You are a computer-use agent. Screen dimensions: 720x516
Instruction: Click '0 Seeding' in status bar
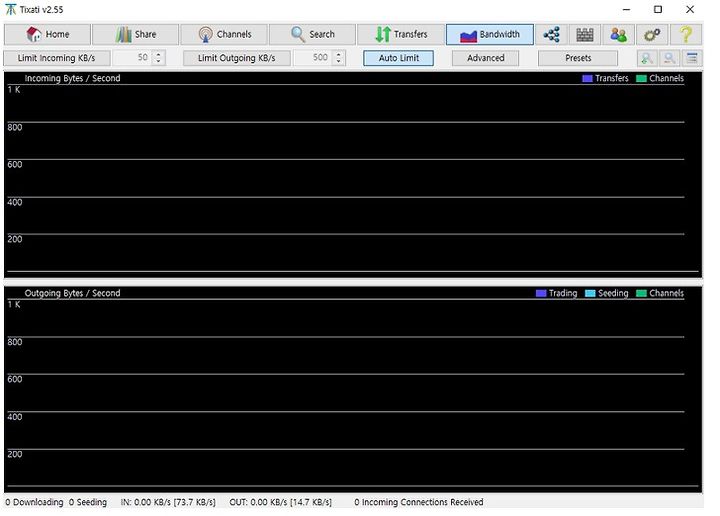click(x=88, y=502)
